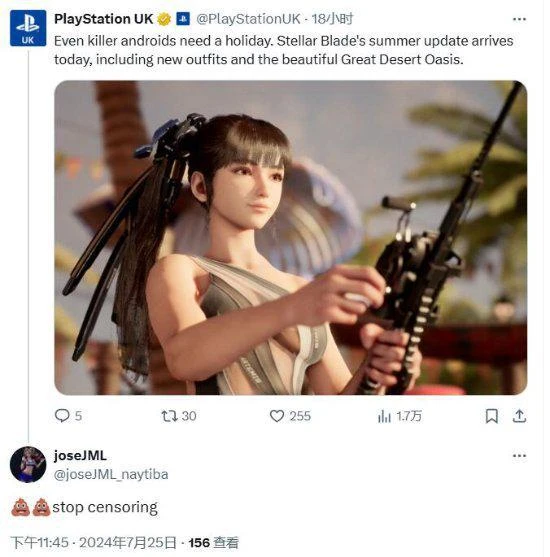Viewport: 550px width, 557px height.
Task: View analytics via the bar chart icon
Action: tap(384, 416)
